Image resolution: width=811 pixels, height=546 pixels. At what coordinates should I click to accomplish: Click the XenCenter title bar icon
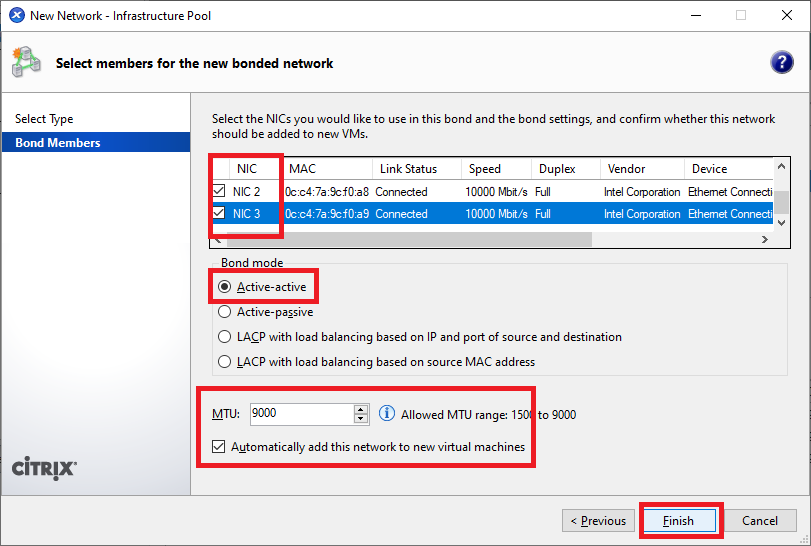pyautogui.click(x=16, y=15)
